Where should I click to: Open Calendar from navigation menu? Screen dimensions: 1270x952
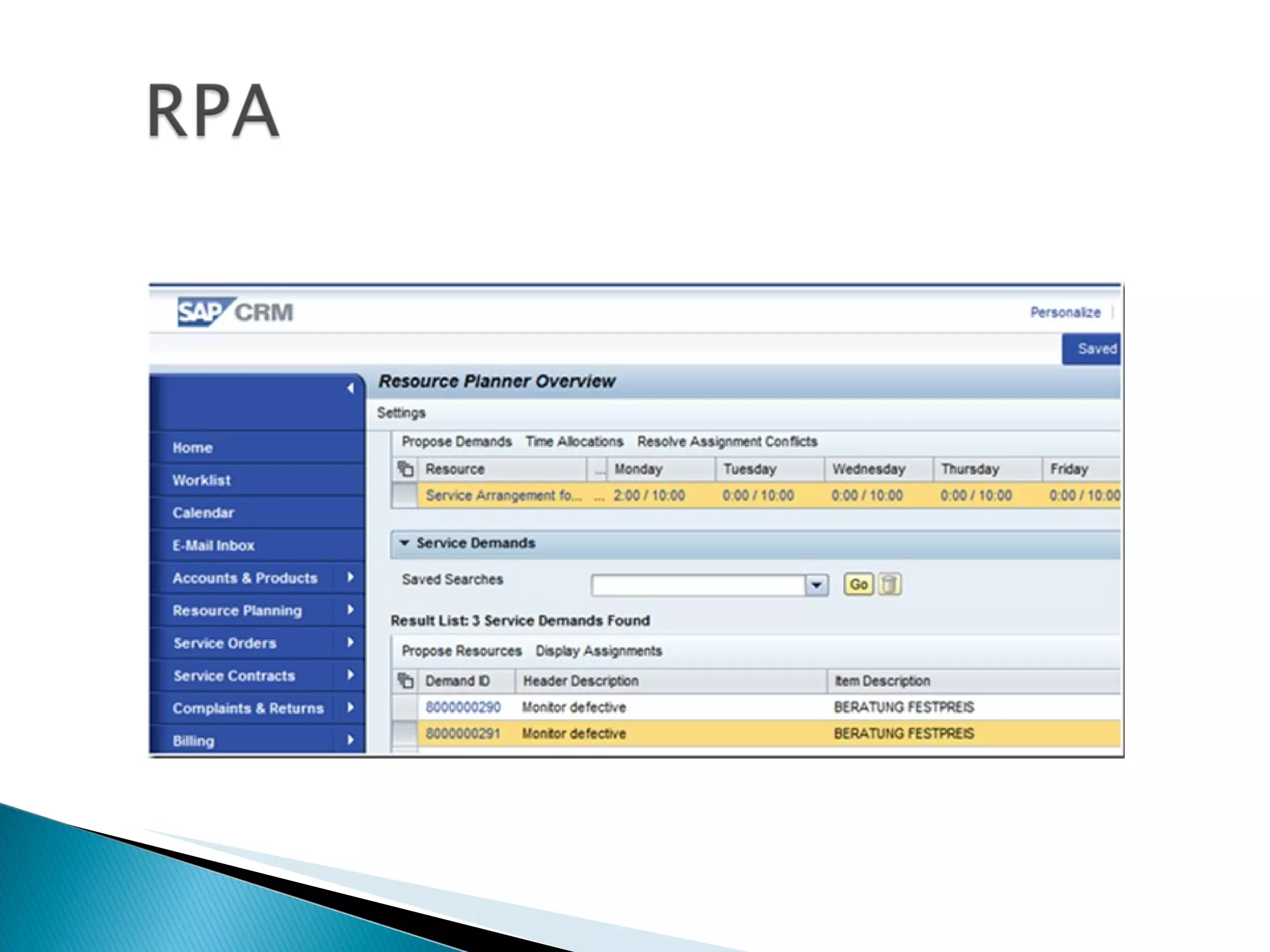coord(203,513)
